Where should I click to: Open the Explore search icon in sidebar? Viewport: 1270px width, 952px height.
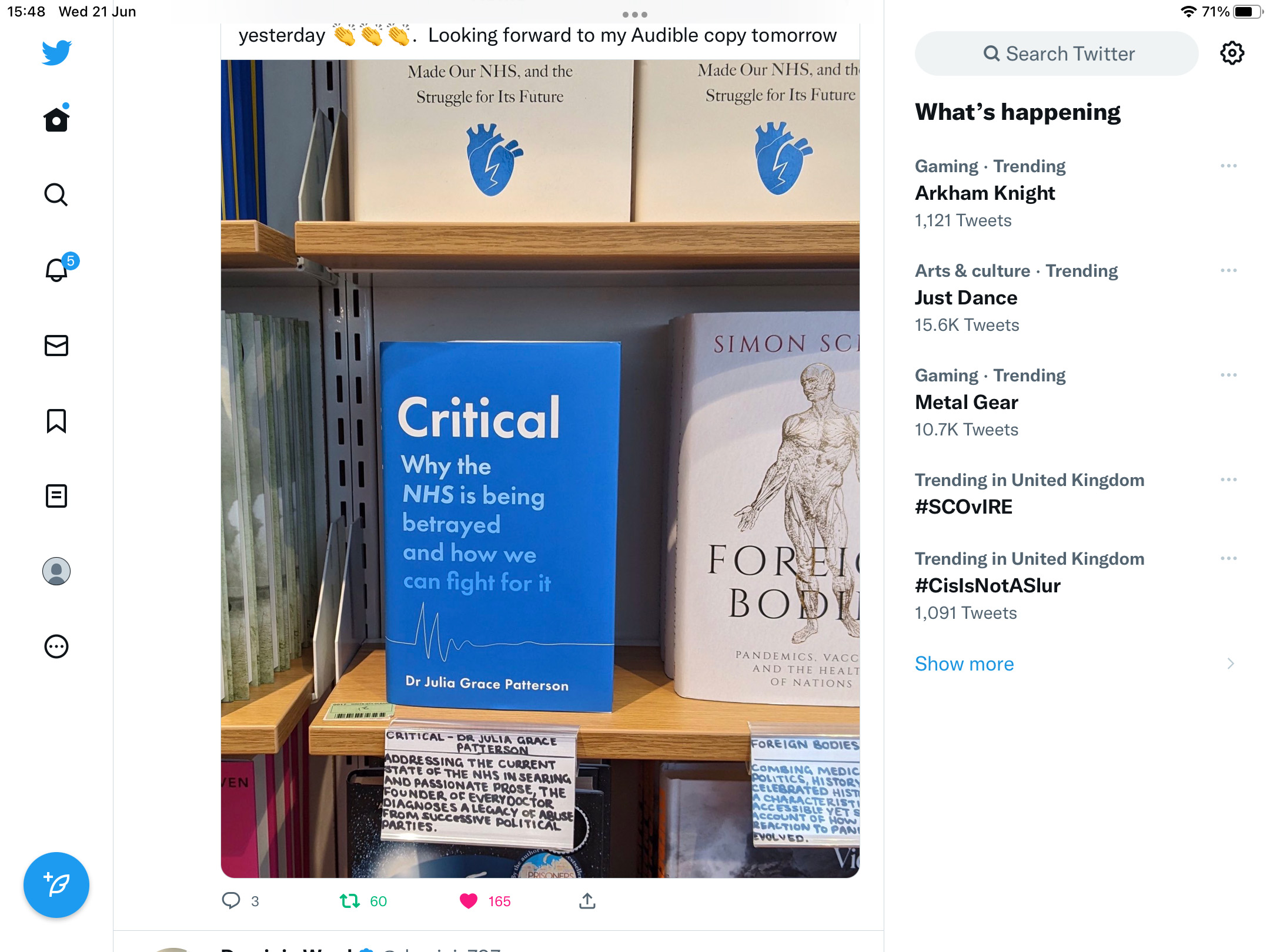tap(56, 195)
